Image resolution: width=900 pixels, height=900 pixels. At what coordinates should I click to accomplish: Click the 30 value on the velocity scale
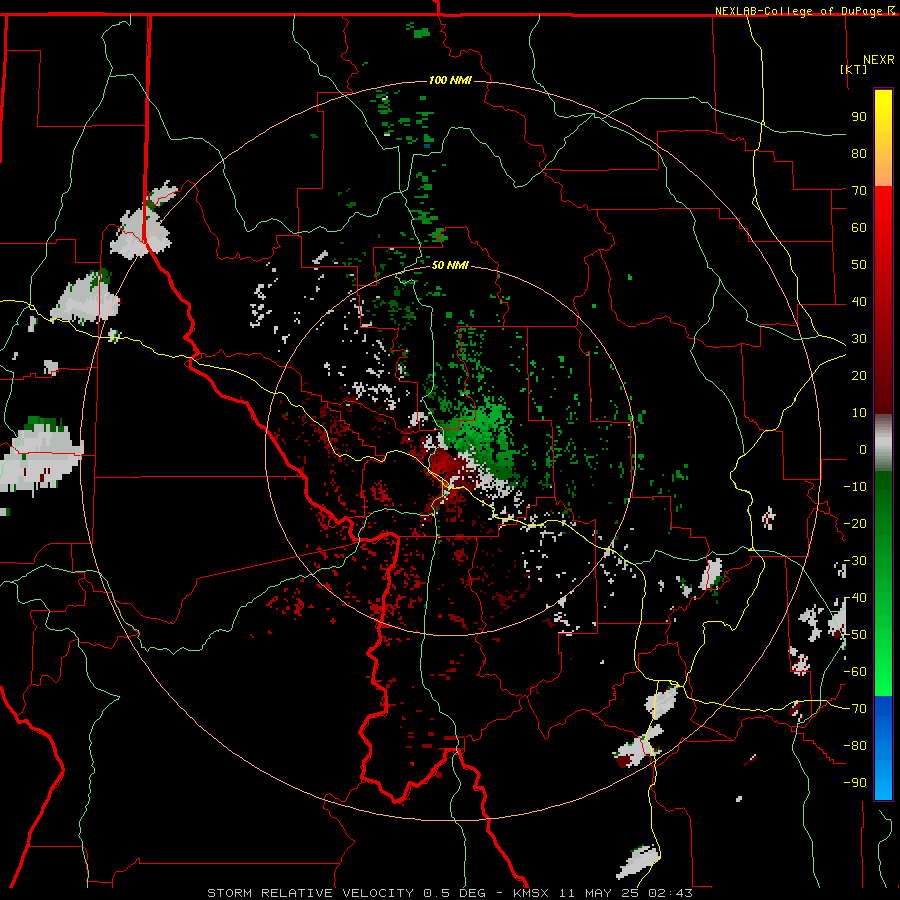(x=859, y=339)
